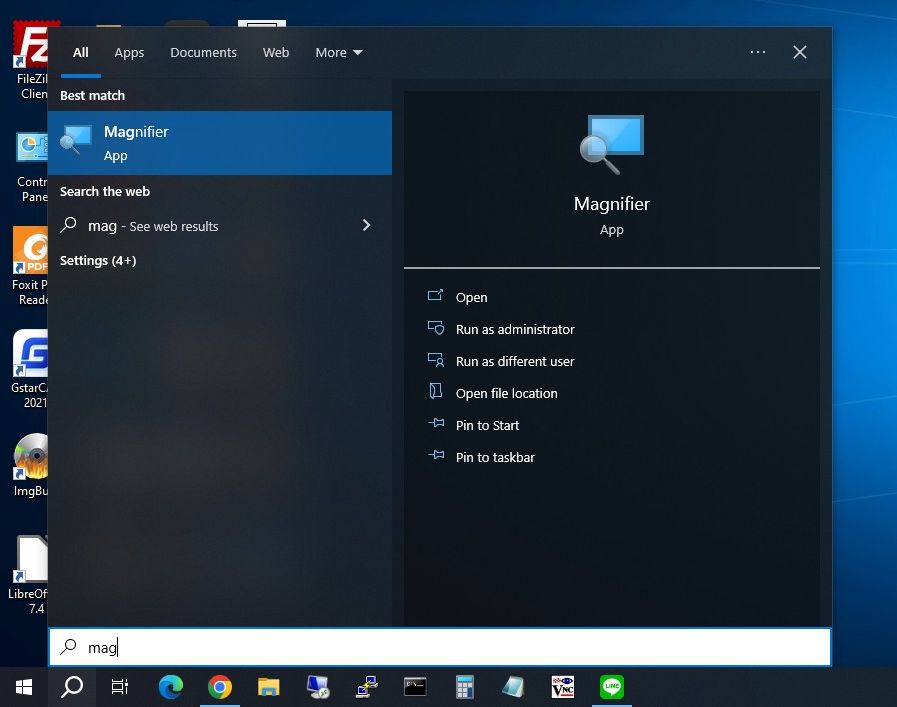Choose Pin to taskbar
Screen dimensions: 897x707
(x=495, y=458)
